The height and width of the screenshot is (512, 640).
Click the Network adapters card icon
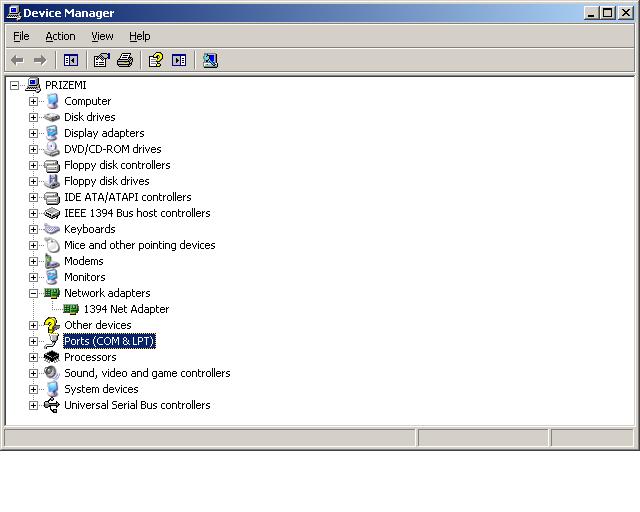52,293
